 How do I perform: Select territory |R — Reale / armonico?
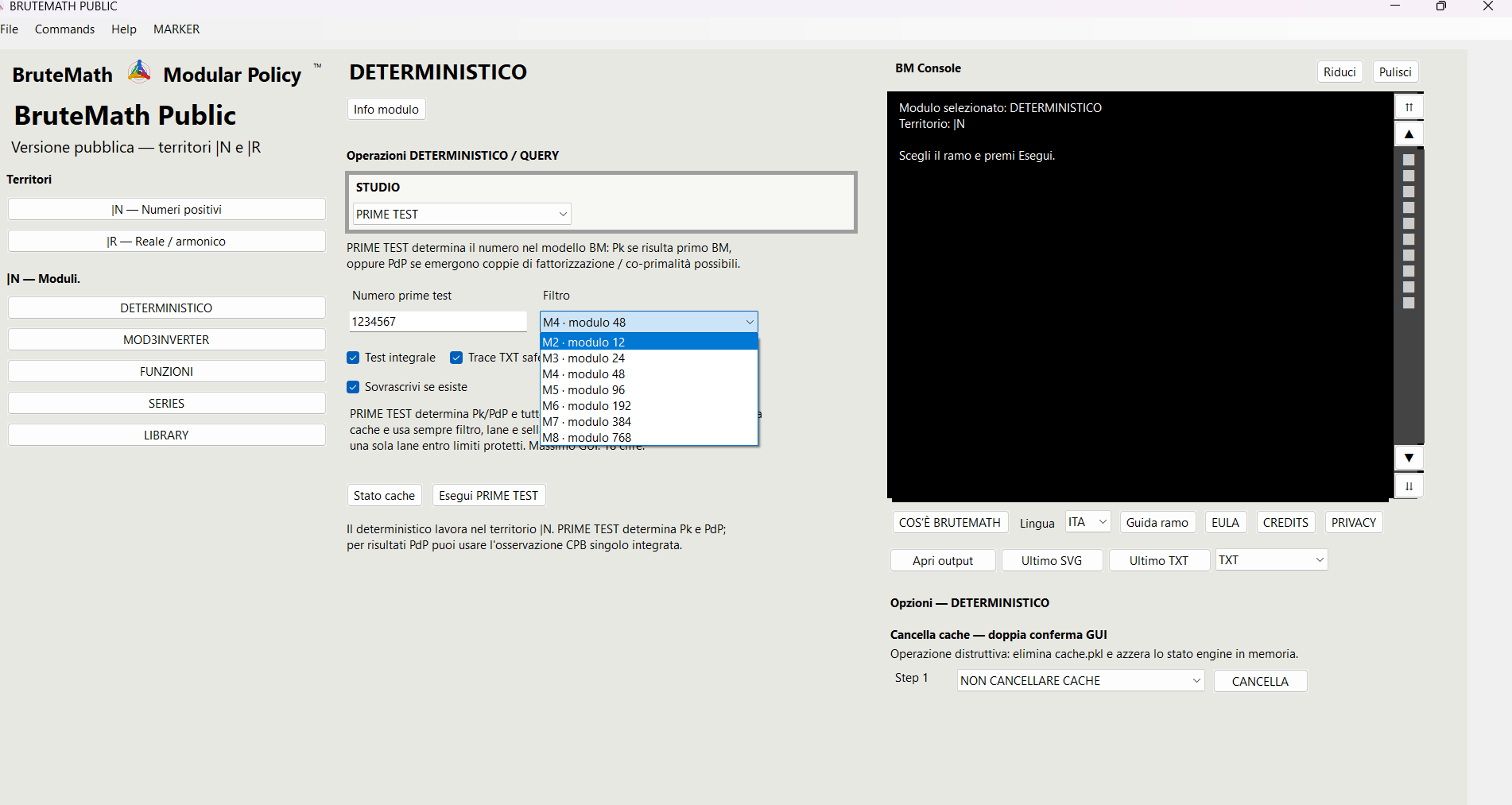(x=166, y=241)
